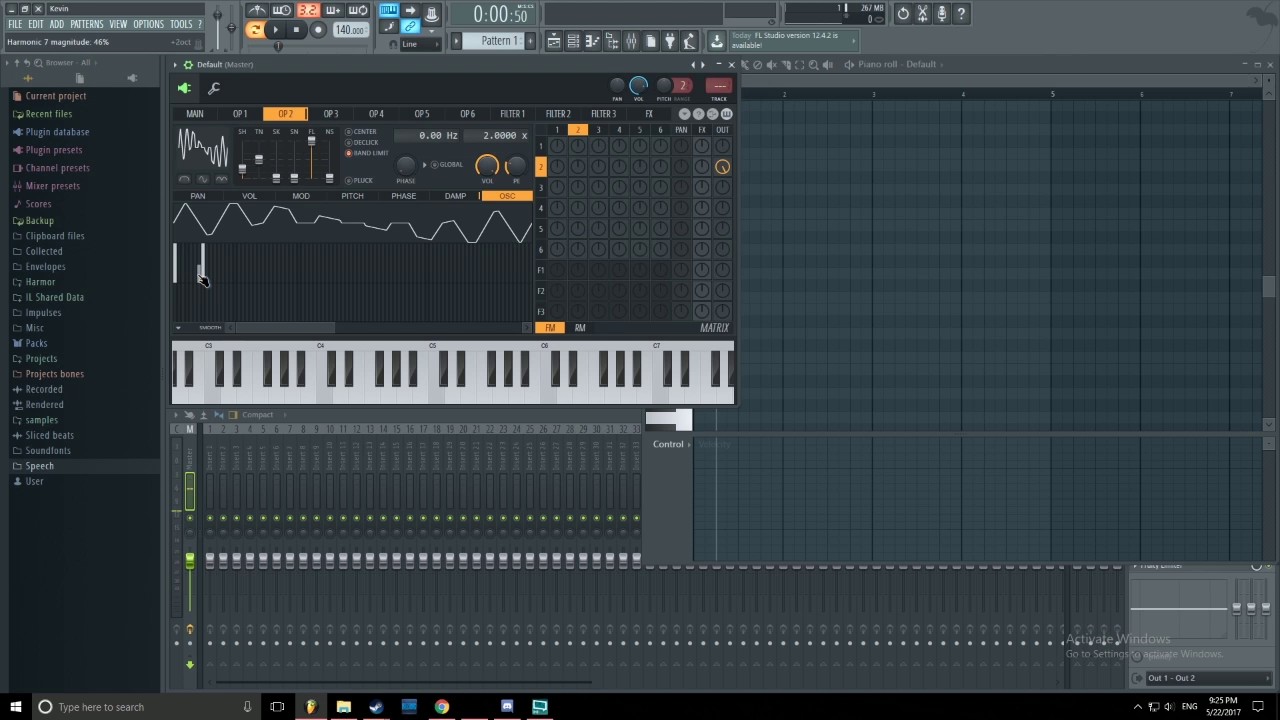Select the RM matrix mode

tap(580, 328)
